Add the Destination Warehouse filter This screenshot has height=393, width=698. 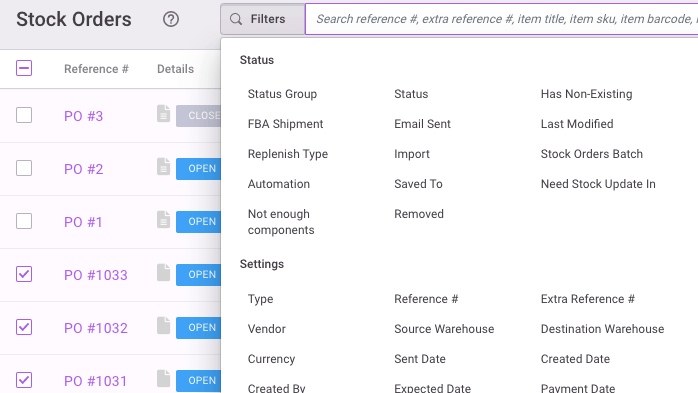coord(602,329)
